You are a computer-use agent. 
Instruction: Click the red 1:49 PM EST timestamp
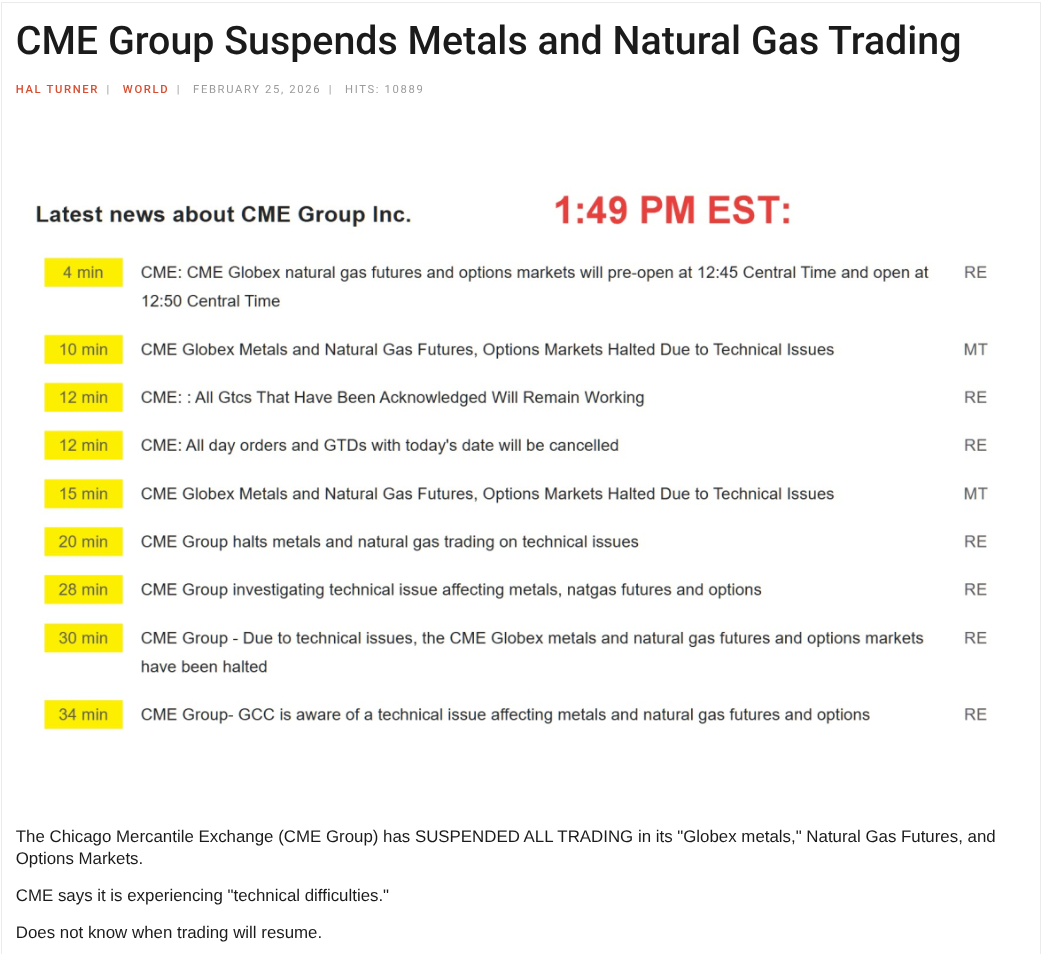[672, 211]
